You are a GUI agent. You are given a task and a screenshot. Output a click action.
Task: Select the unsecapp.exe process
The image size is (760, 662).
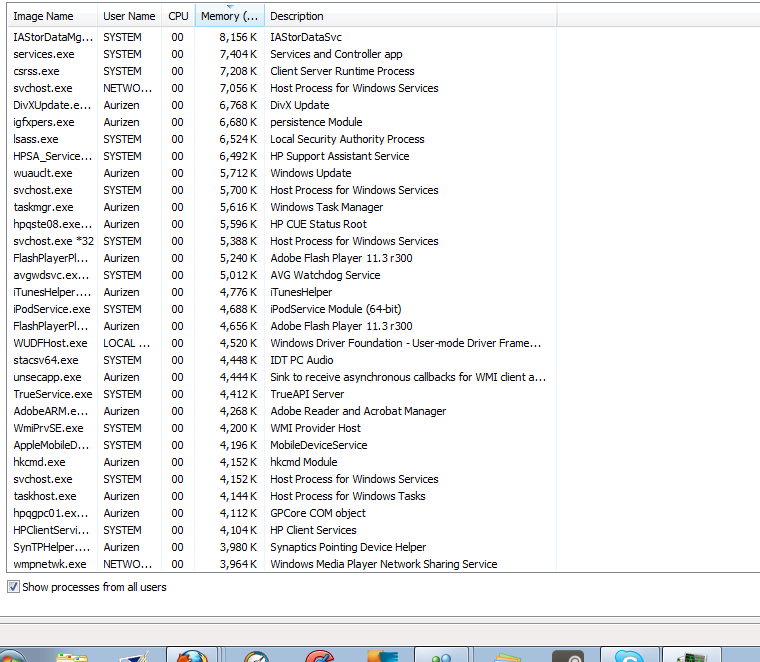(x=282, y=377)
